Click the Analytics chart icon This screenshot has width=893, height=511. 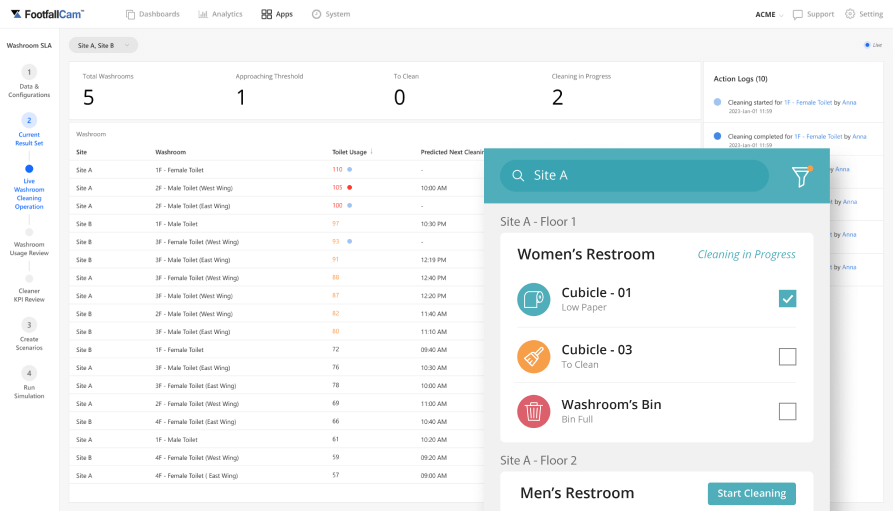203,14
